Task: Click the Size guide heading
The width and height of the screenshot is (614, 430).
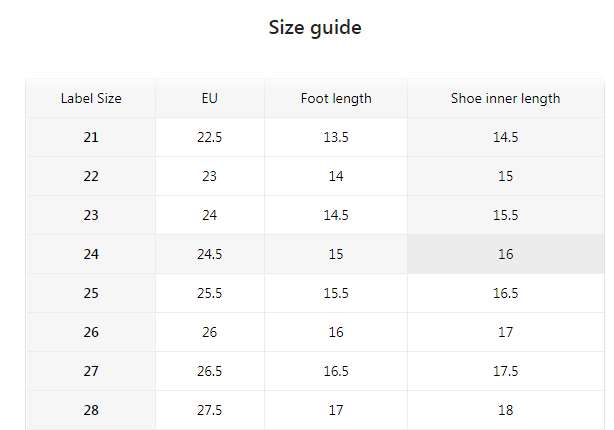Action: coord(315,28)
